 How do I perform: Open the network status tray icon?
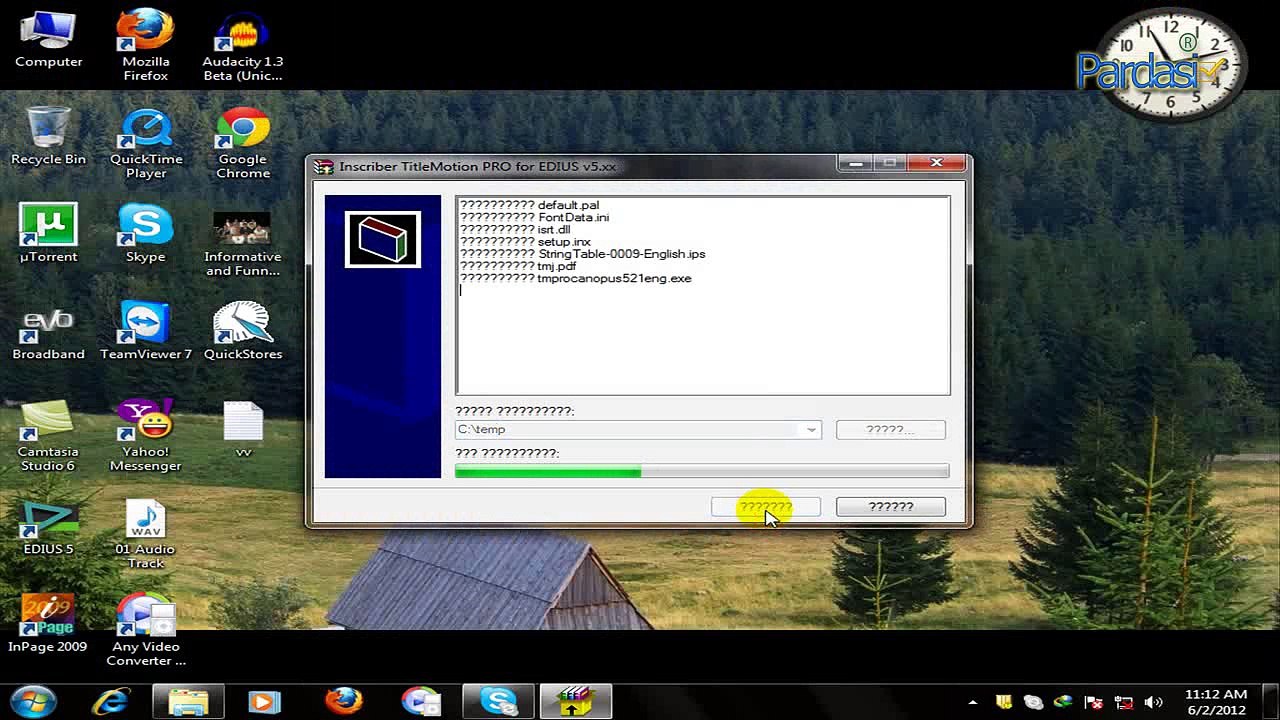1123,702
